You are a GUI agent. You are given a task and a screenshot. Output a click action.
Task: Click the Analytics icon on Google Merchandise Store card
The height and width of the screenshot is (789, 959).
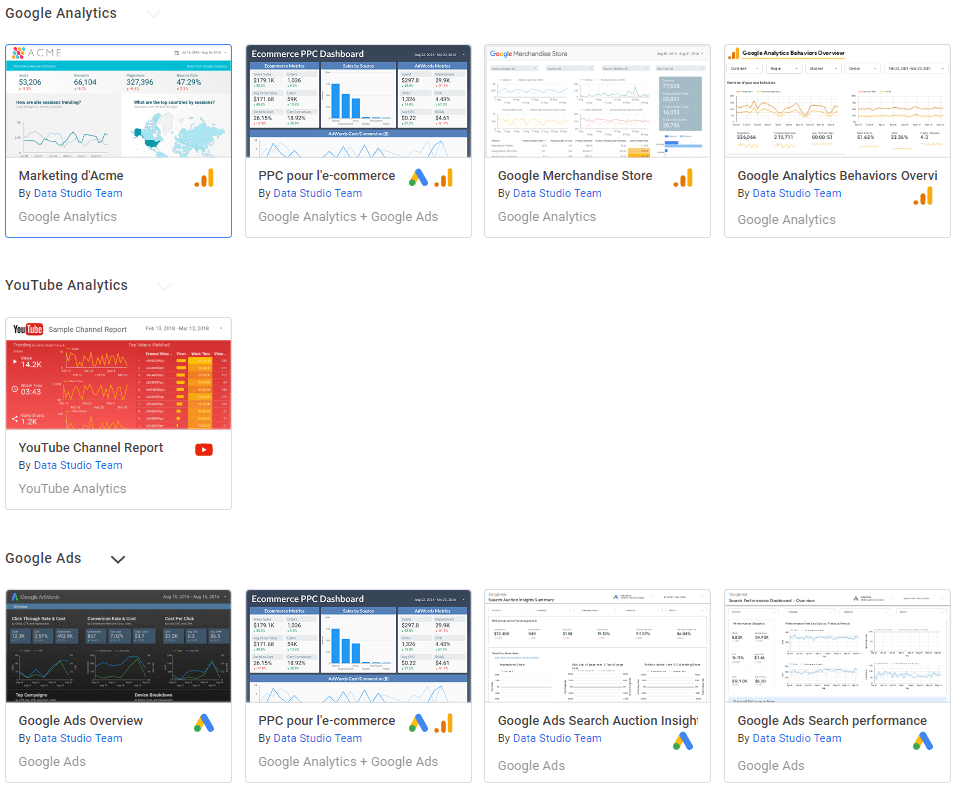tap(683, 178)
